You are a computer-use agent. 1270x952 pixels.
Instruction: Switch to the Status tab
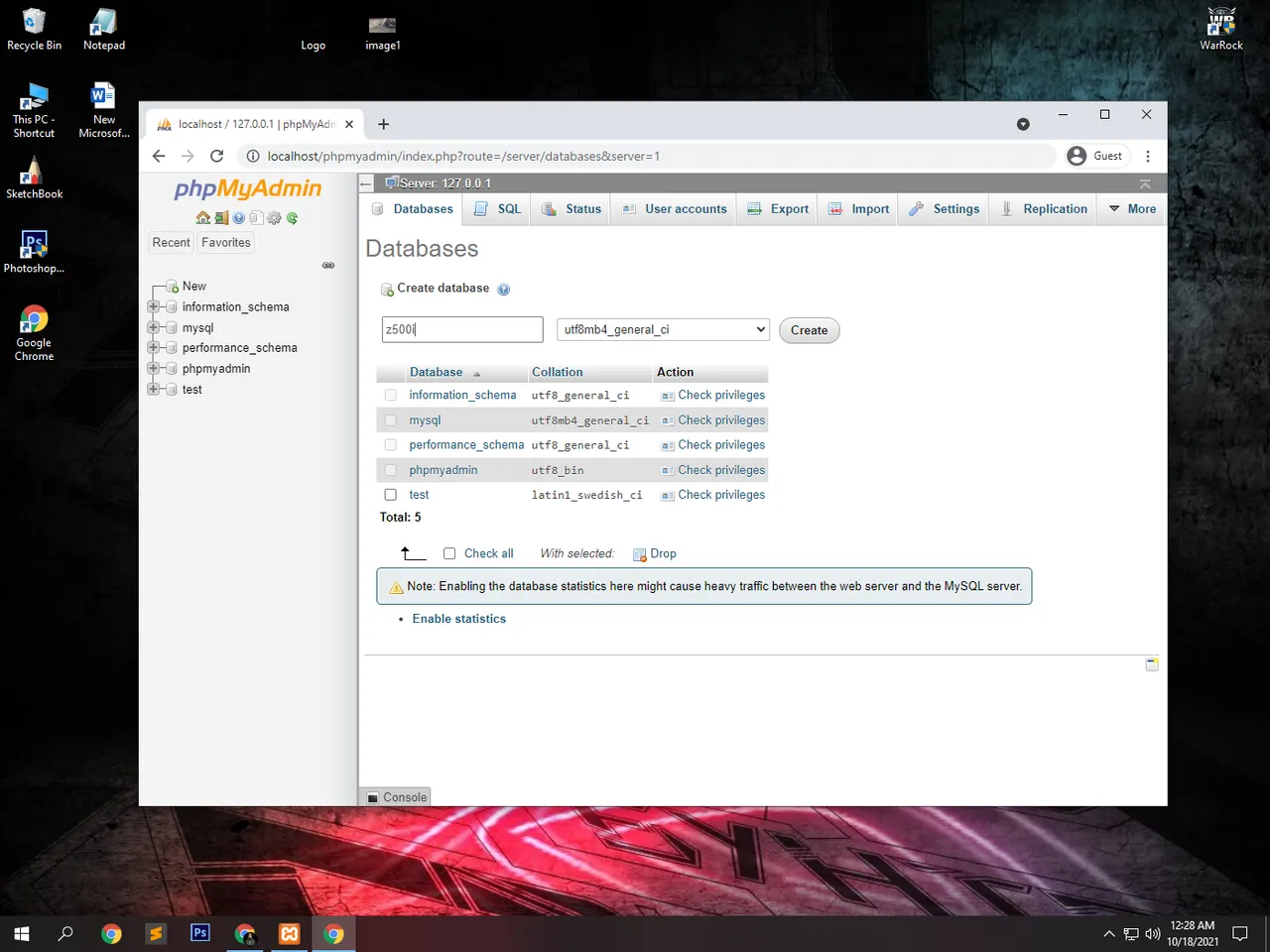tap(572, 209)
